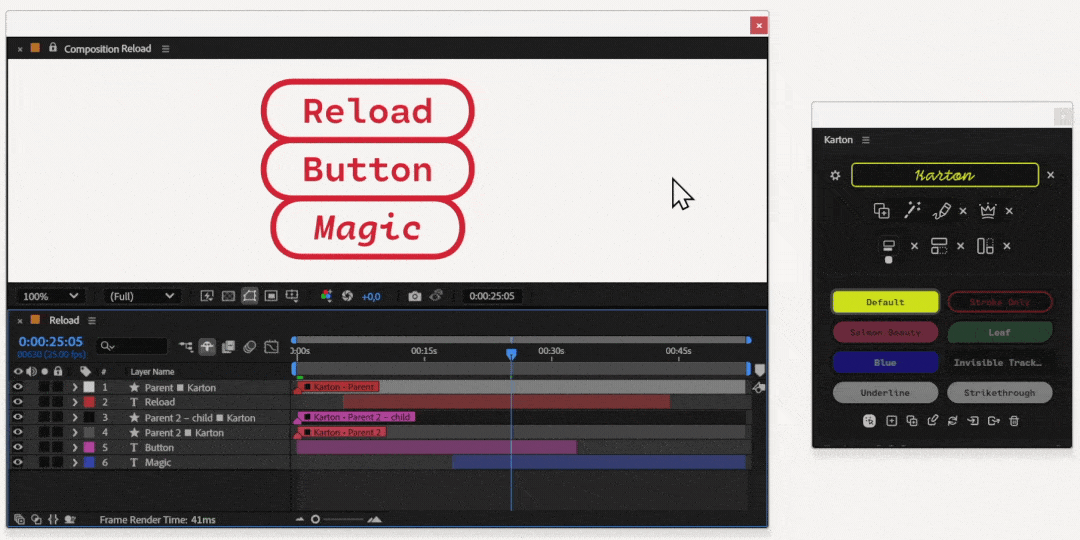Open Karton settings gear
The height and width of the screenshot is (540, 1080).
[836, 175]
